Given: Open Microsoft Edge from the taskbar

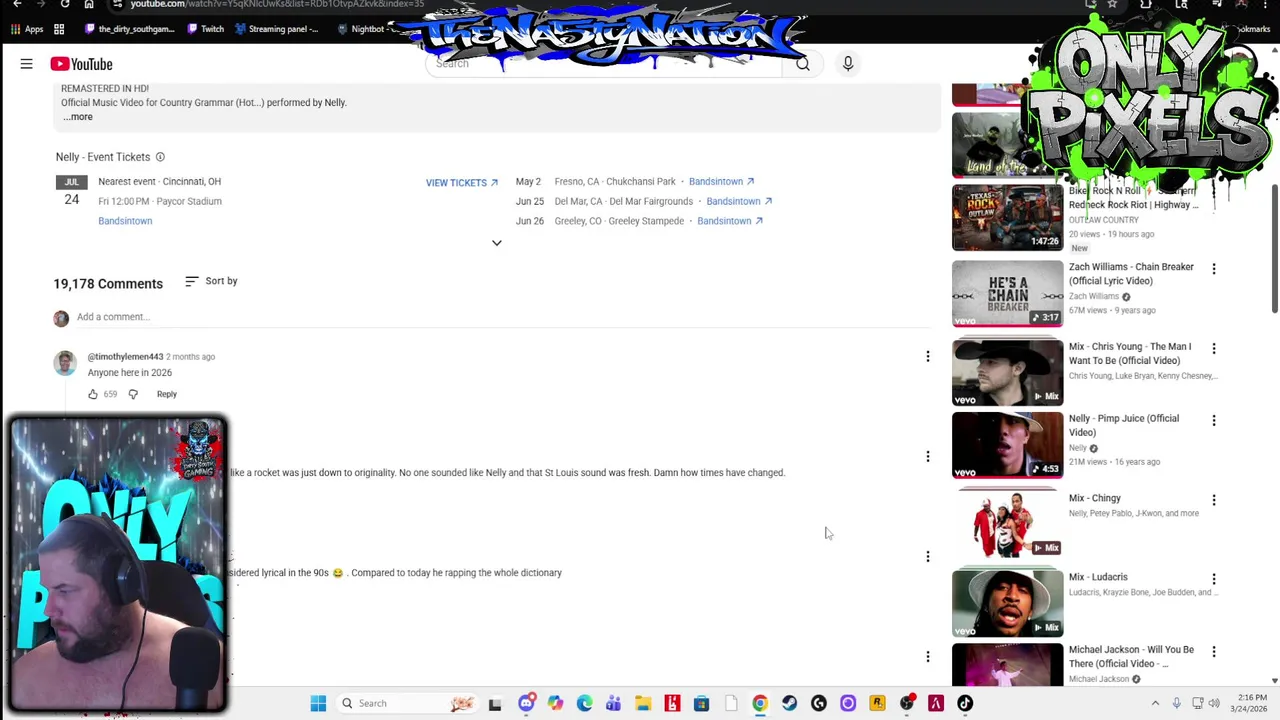Looking at the screenshot, I should 584,704.
